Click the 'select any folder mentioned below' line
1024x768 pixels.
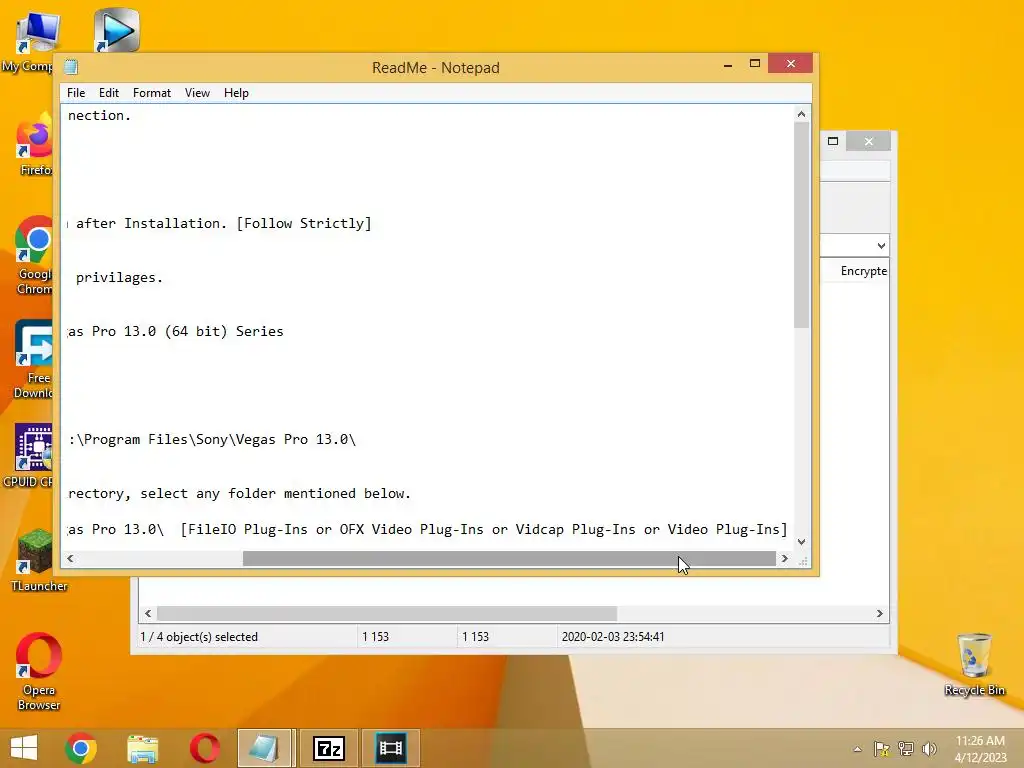[239, 494]
